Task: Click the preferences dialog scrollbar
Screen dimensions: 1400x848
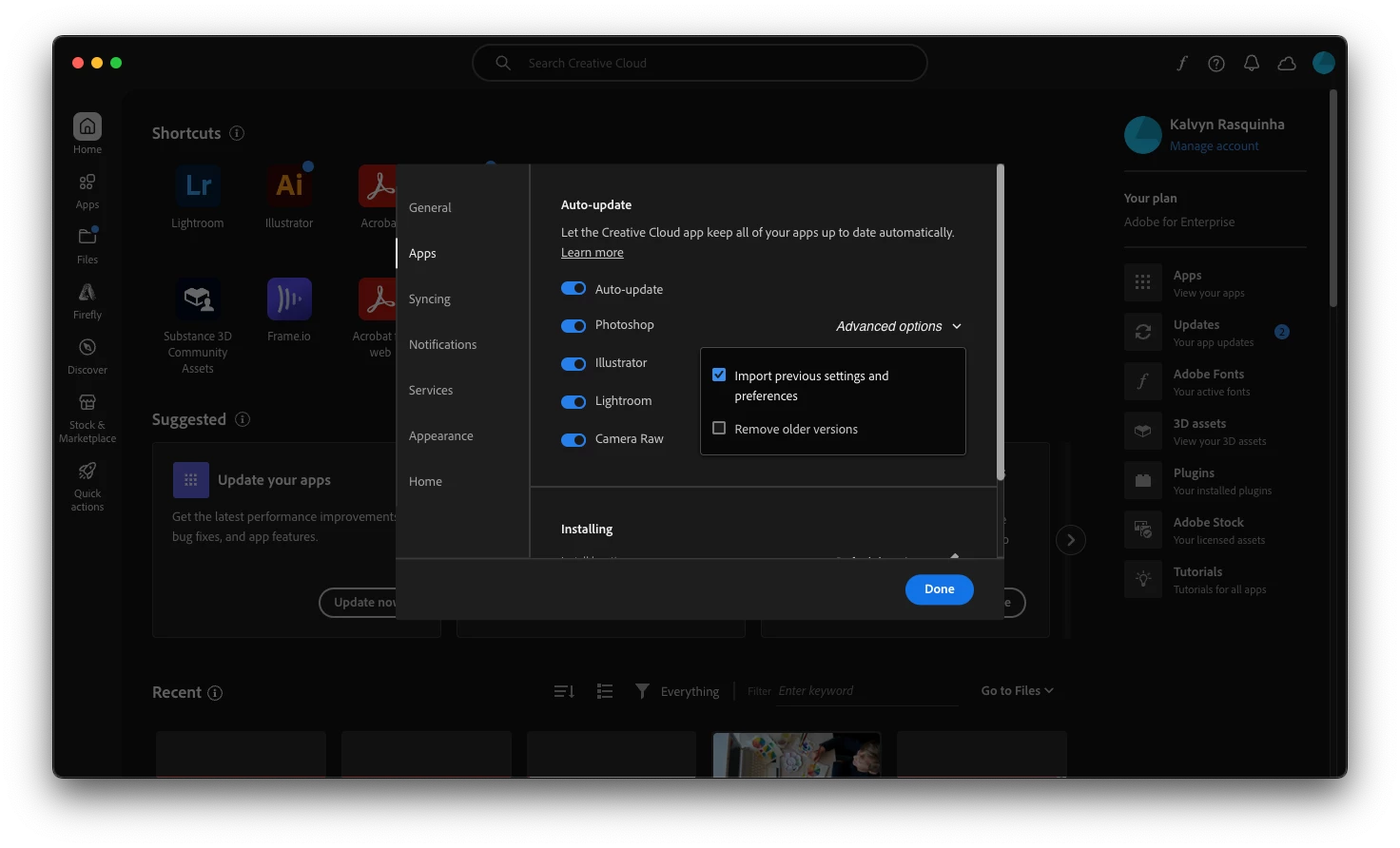Action: tap(1001, 321)
